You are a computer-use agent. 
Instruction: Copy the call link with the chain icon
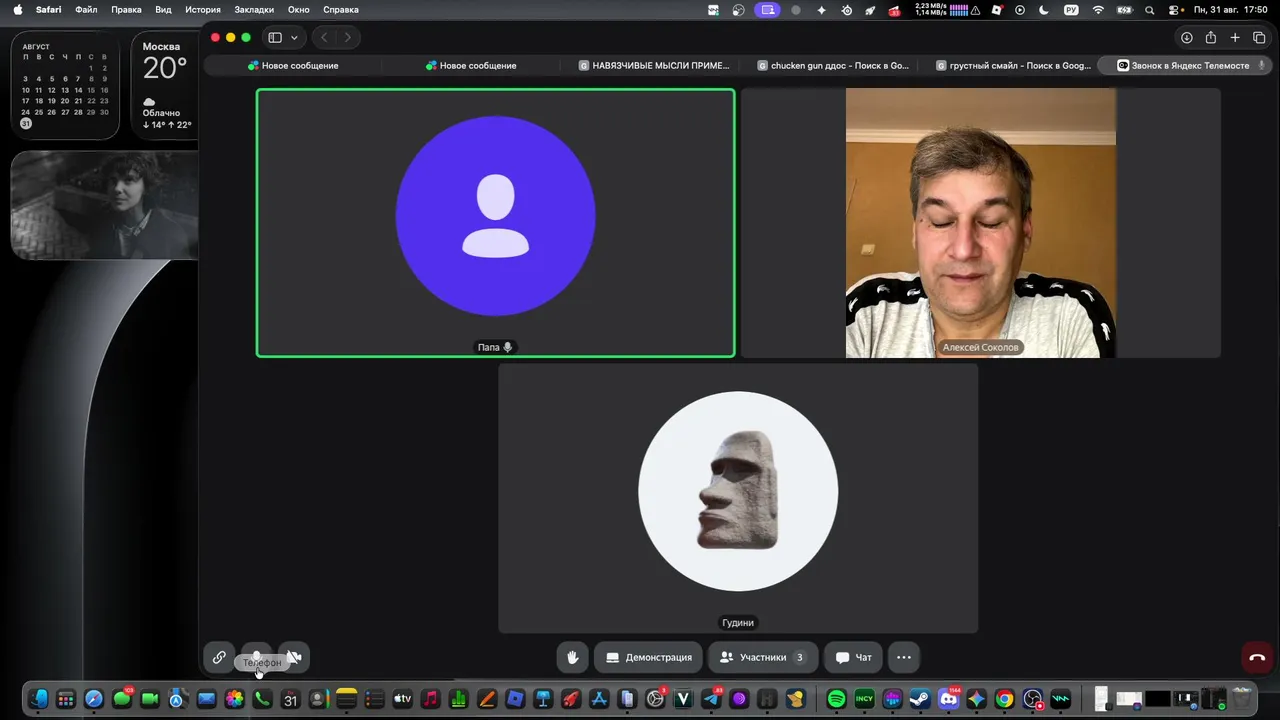click(219, 657)
